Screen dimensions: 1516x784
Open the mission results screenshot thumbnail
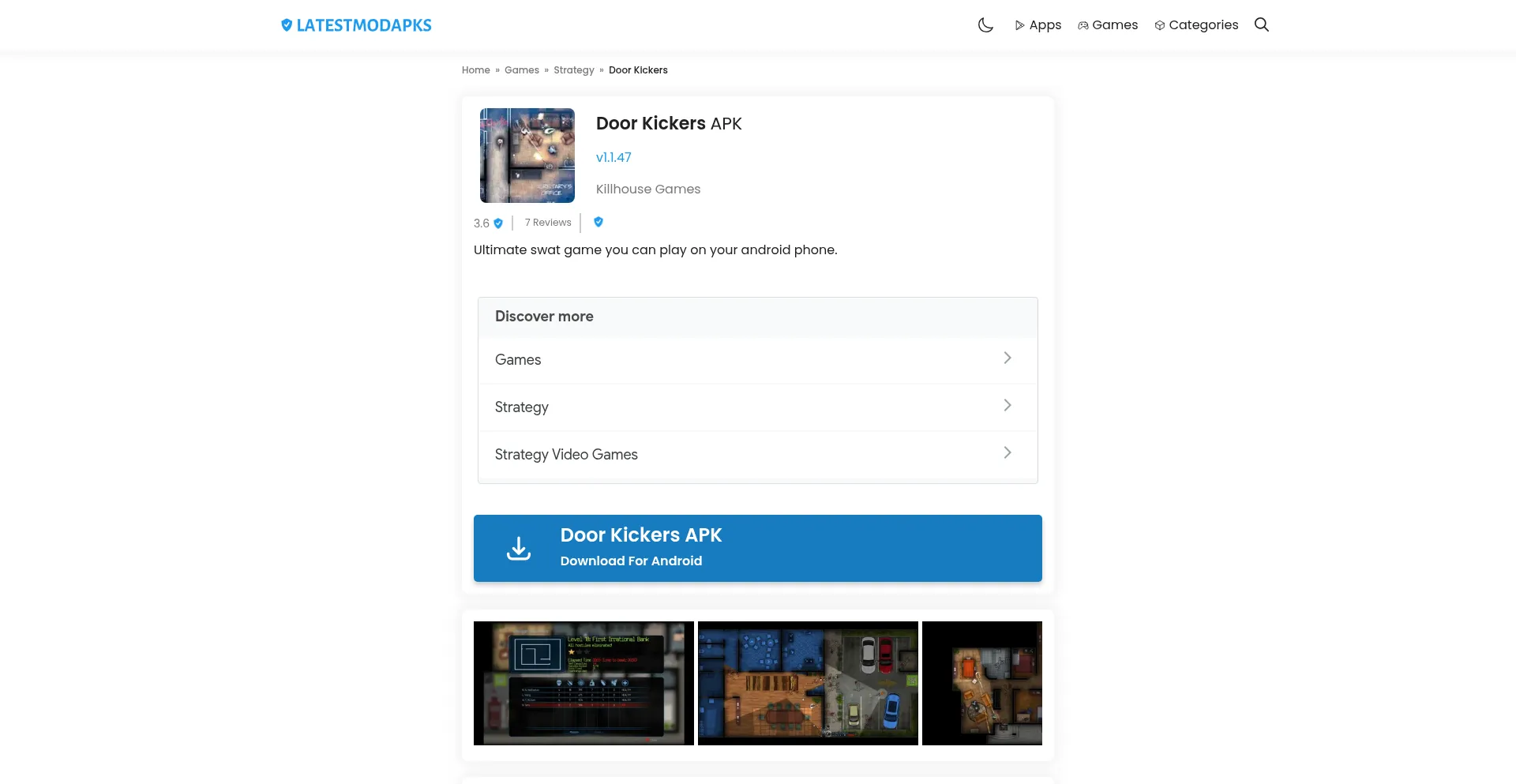(x=584, y=683)
